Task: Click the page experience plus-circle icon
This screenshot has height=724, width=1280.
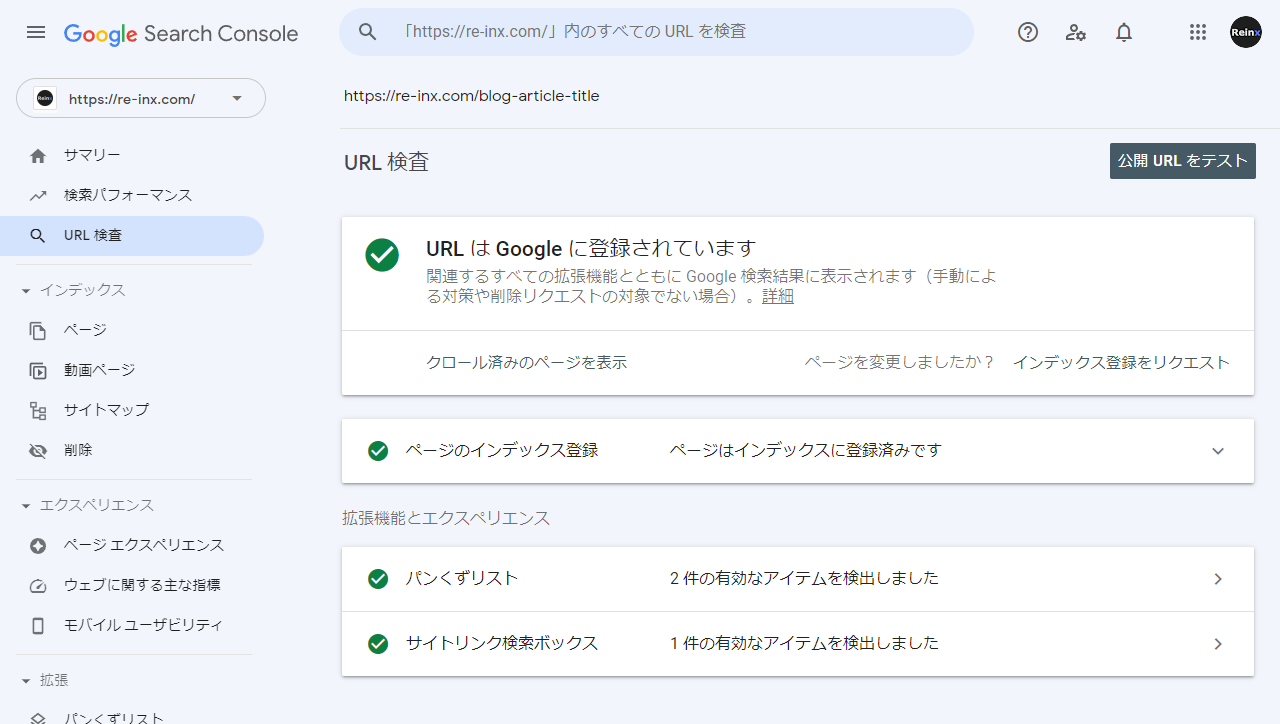Action: (x=38, y=546)
